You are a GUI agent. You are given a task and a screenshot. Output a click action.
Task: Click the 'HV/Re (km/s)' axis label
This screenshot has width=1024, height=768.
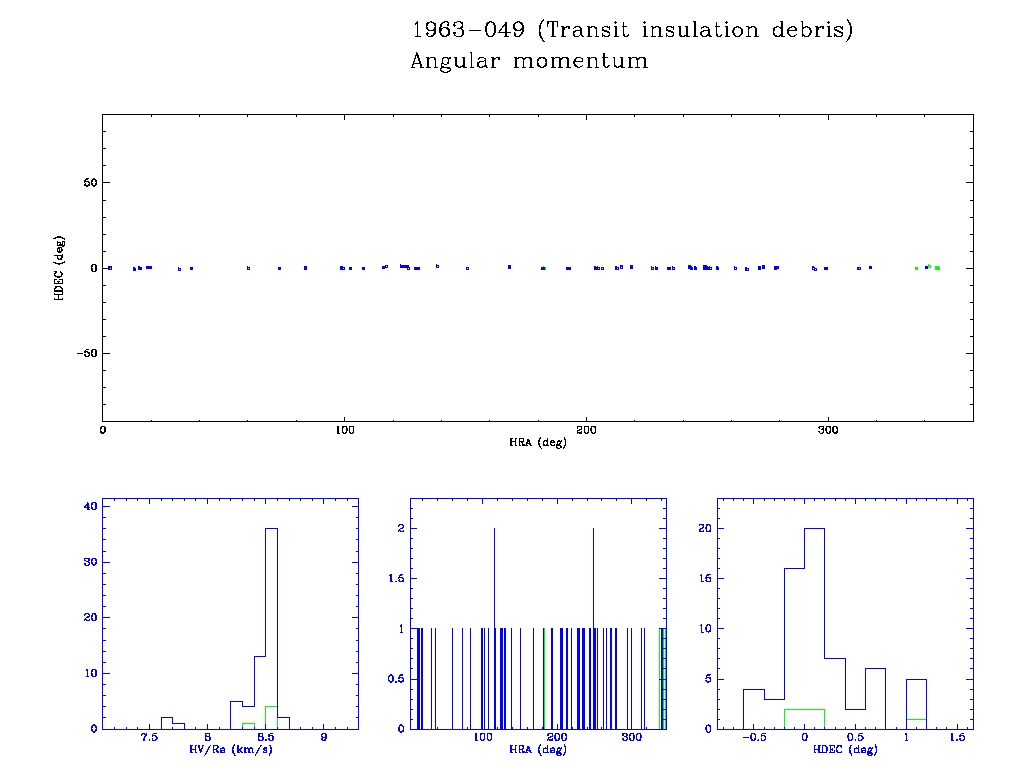pos(230,750)
